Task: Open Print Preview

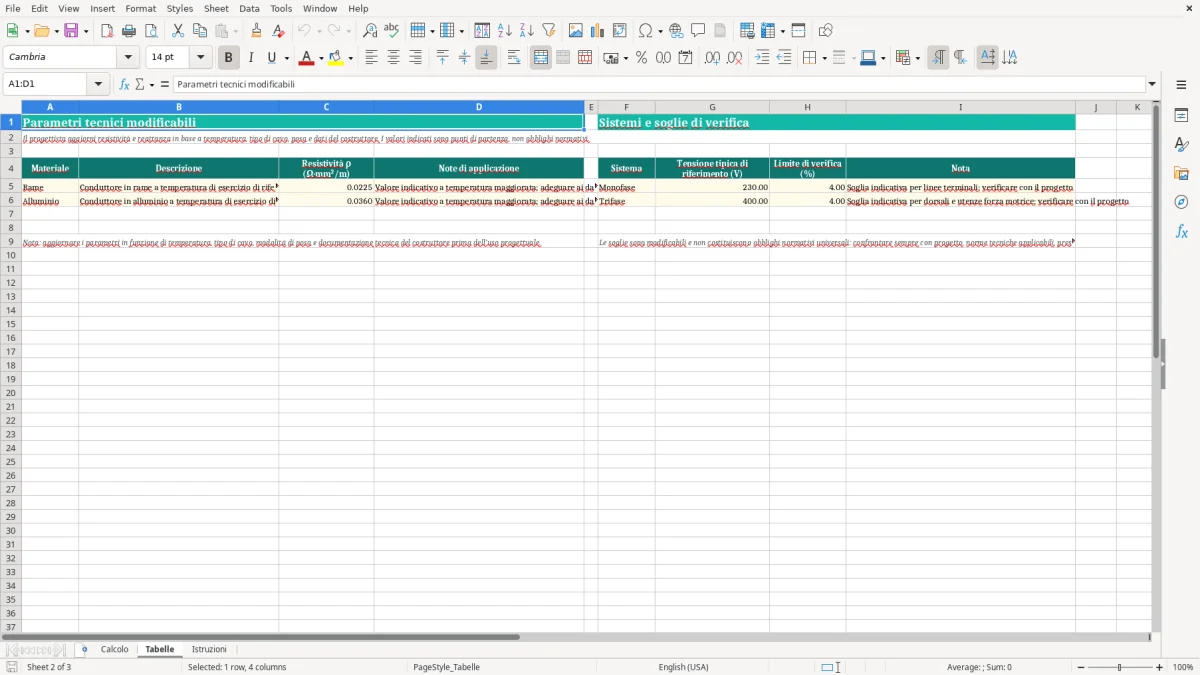Action: (x=151, y=31)
